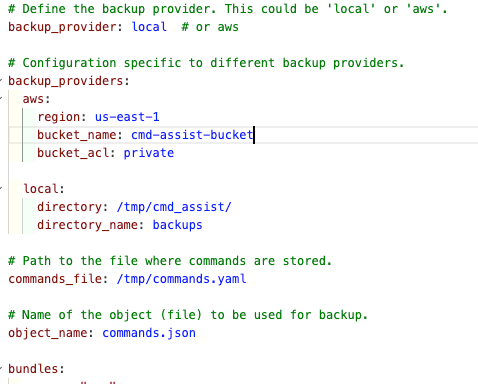Click the region key

pos(58,117)
